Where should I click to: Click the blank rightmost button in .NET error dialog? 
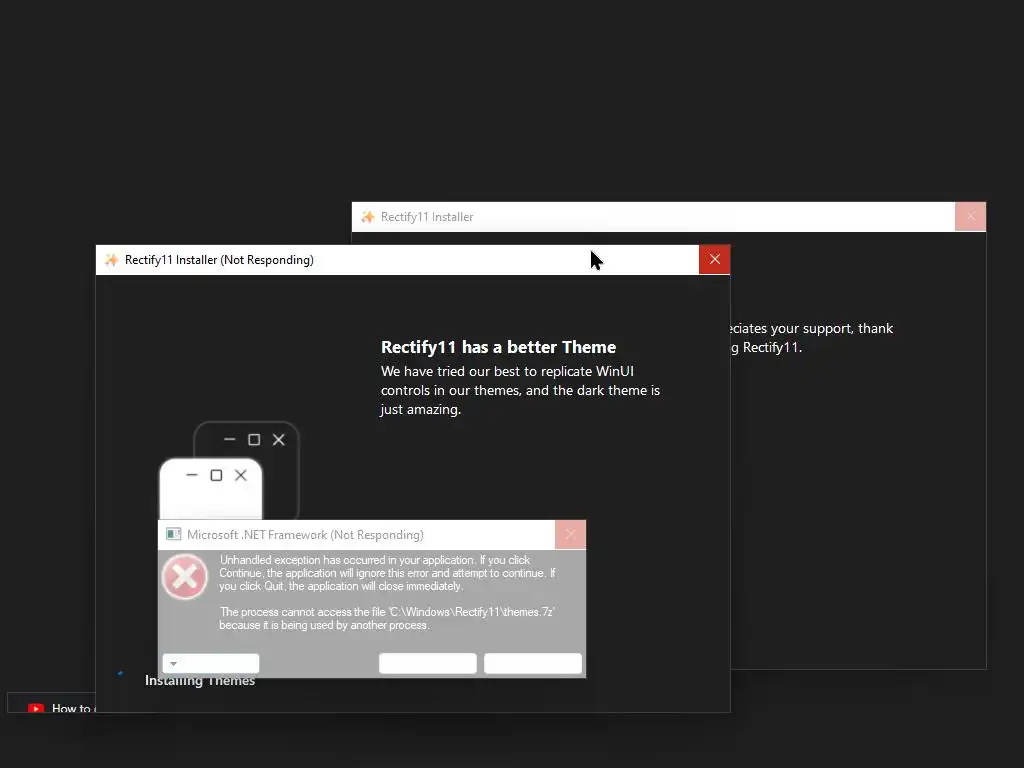tap(533, 664)
